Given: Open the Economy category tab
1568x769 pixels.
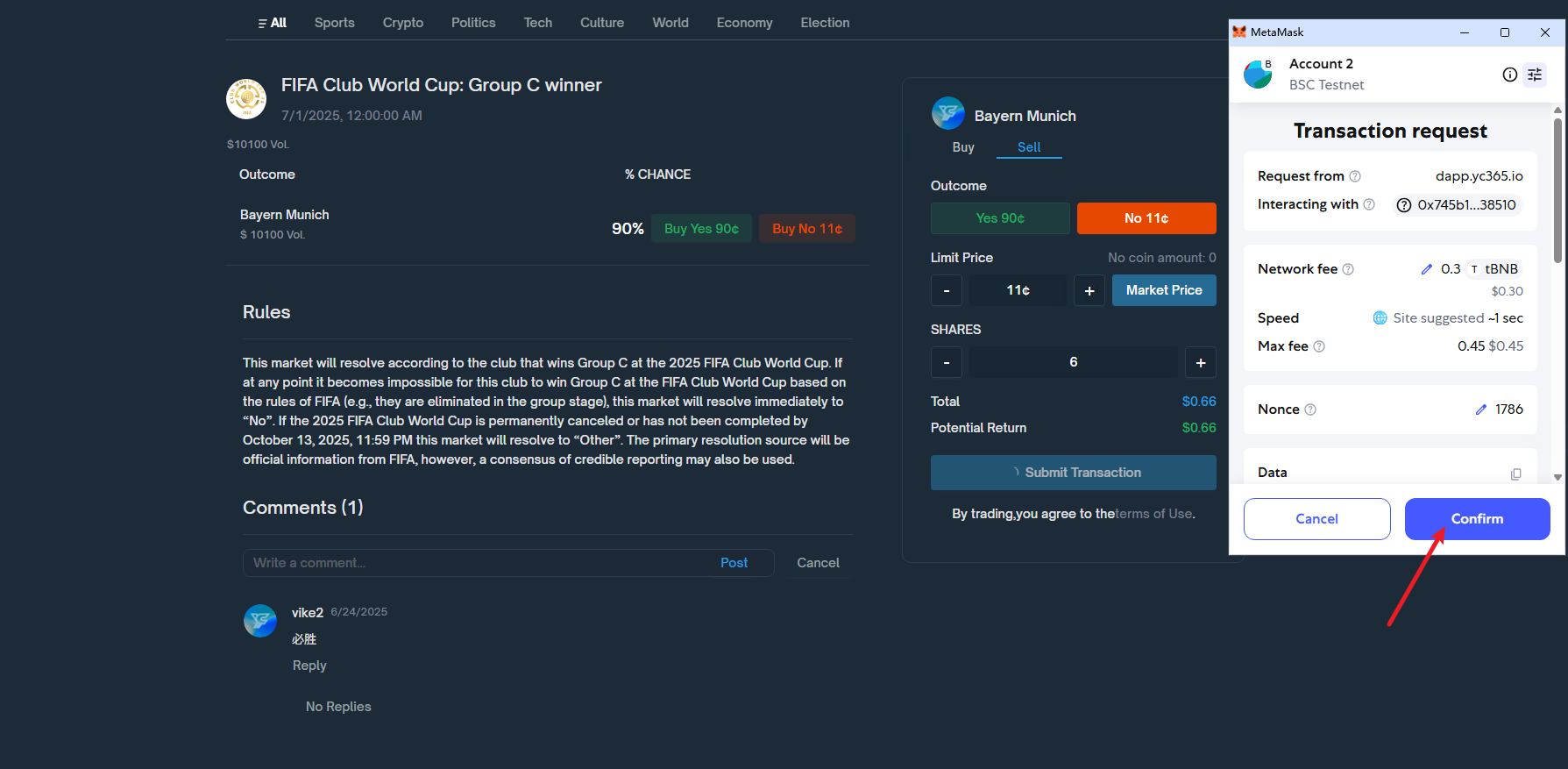Looking at the screenshot, I should [745, 23].
